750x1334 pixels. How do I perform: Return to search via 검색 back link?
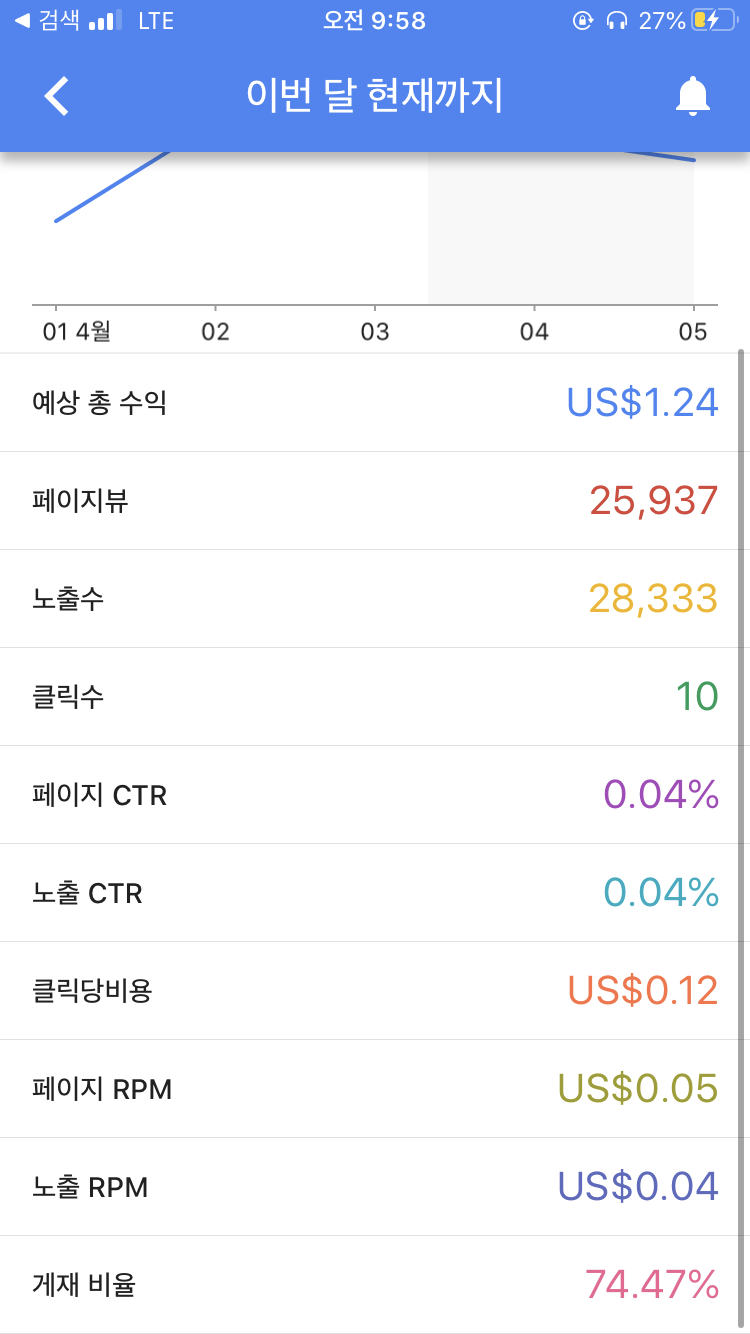click(47, 20)
